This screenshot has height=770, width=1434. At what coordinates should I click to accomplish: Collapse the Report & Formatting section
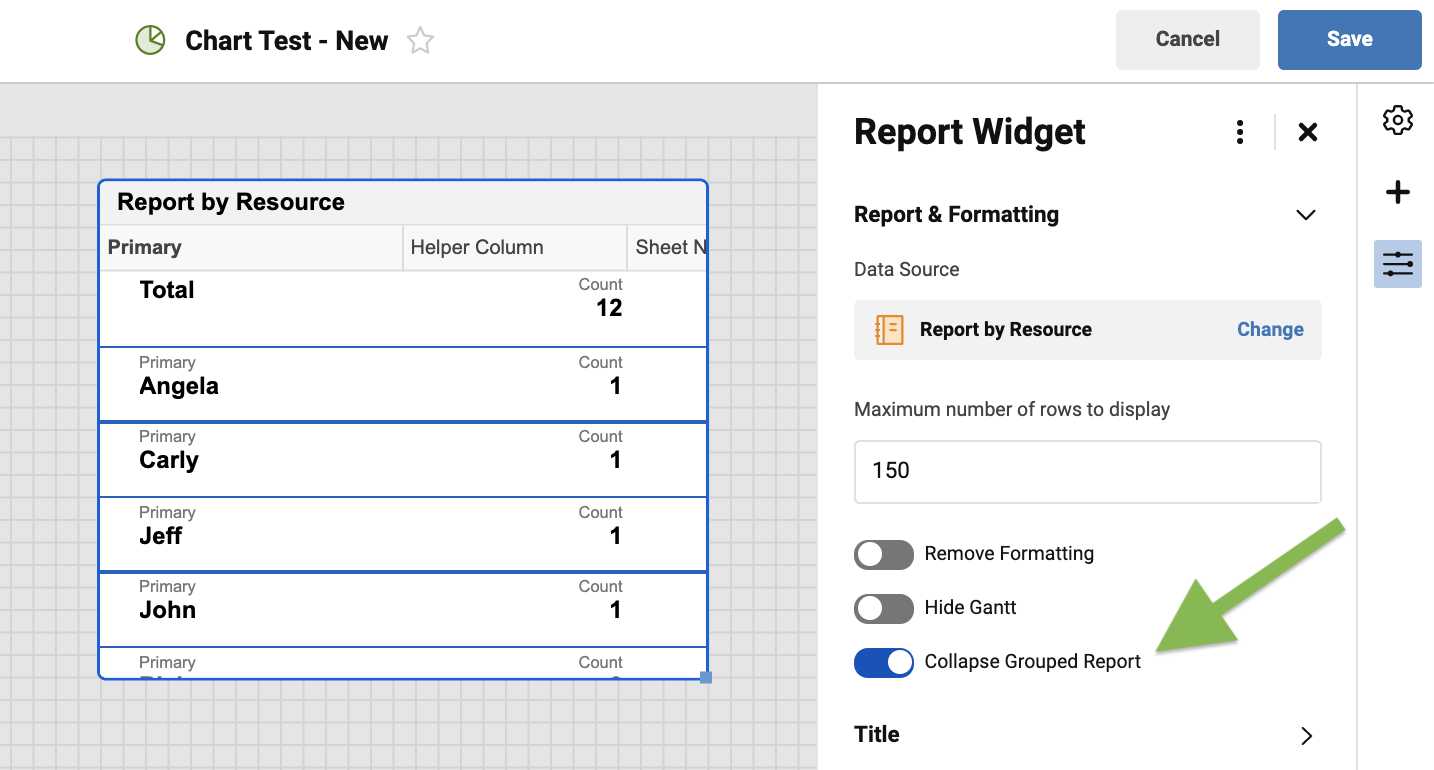click(1305, 214)
